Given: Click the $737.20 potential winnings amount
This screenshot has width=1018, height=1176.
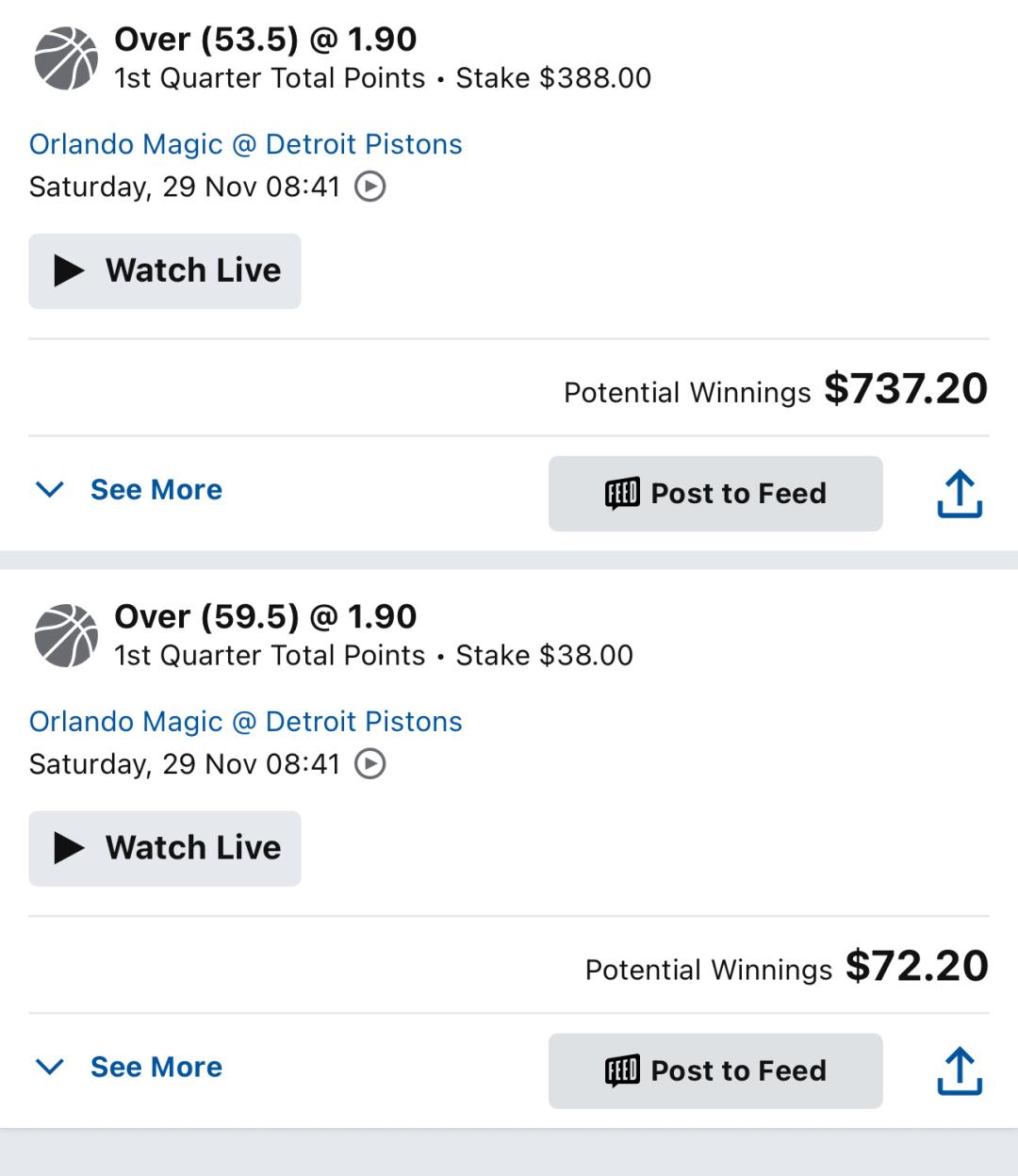Looking at the screenshot, I should pos(905,389).
